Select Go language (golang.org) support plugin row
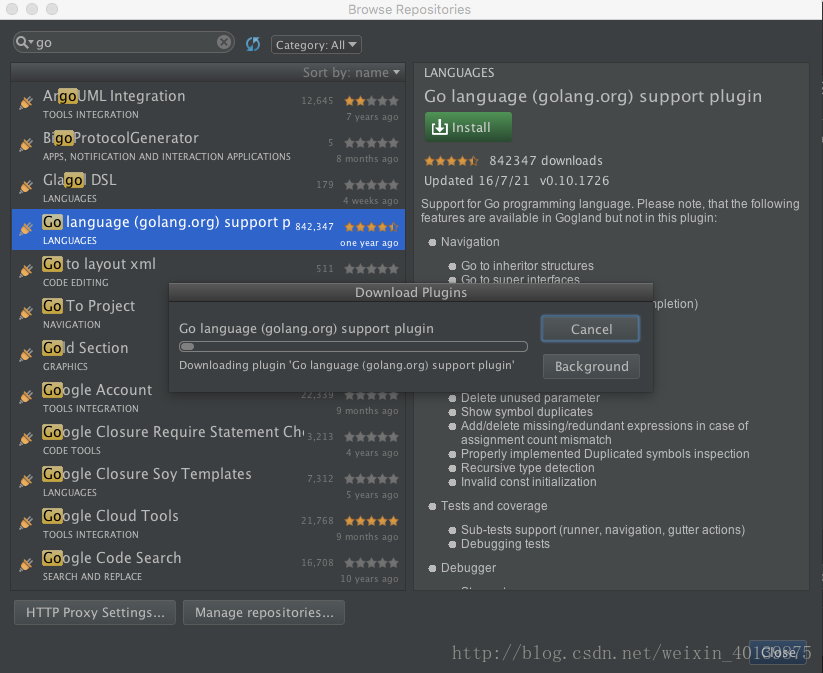The width and height of the screenshot is (823, 673). coord(208,229)
